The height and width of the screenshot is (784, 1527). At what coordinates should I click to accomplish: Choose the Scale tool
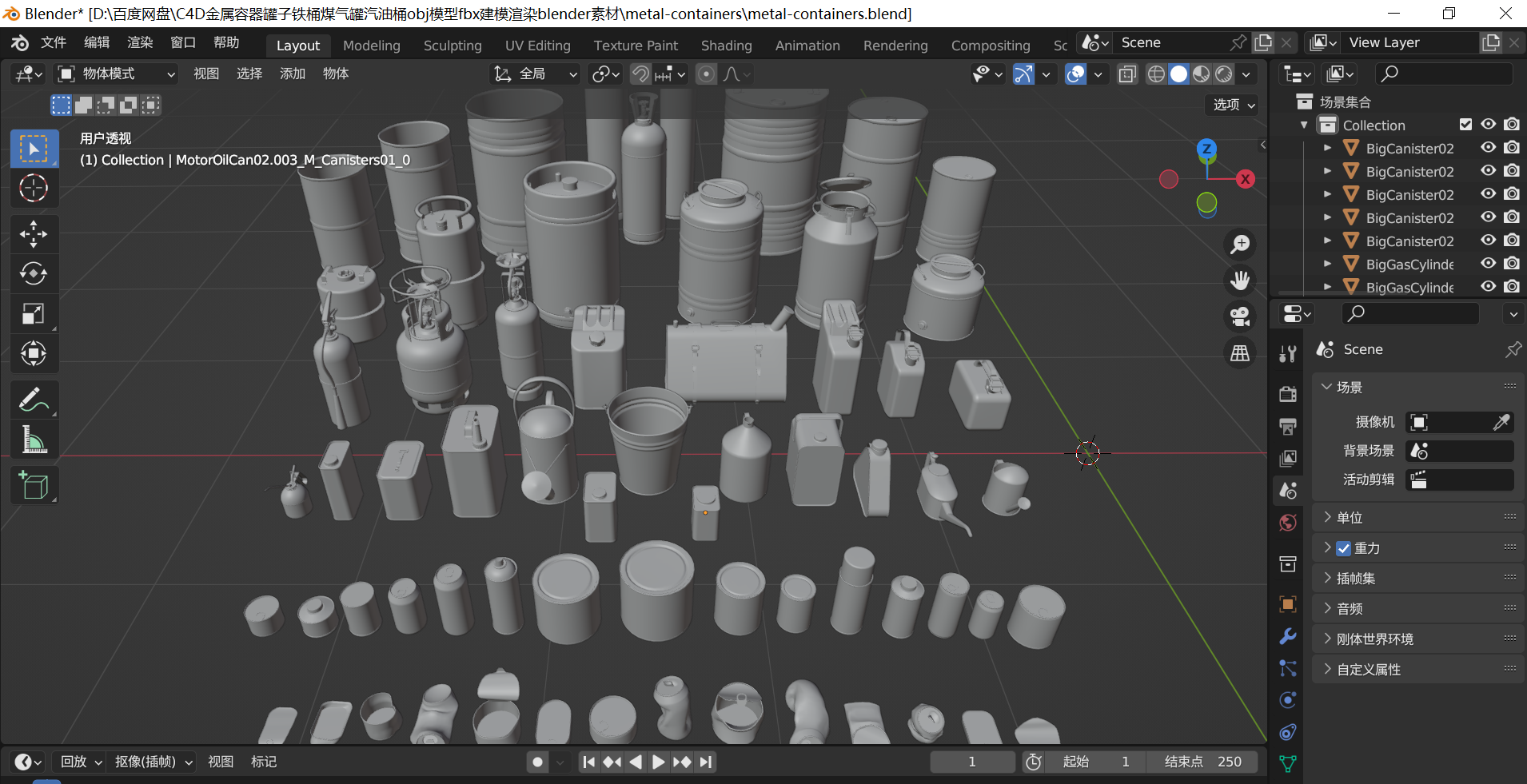click(34, 313)
